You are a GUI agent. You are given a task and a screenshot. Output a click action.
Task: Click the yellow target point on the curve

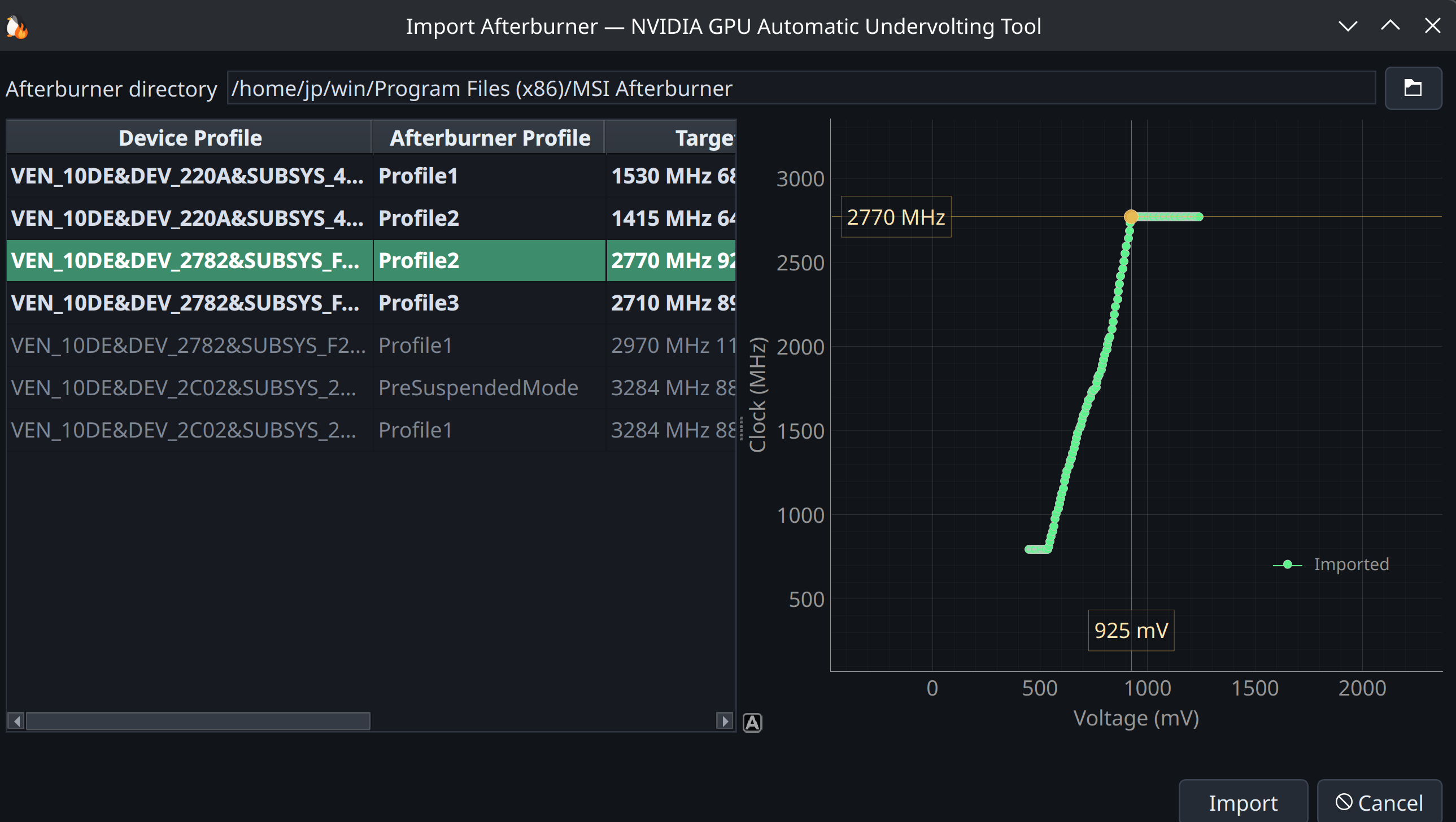click(x=1131, y=216)
